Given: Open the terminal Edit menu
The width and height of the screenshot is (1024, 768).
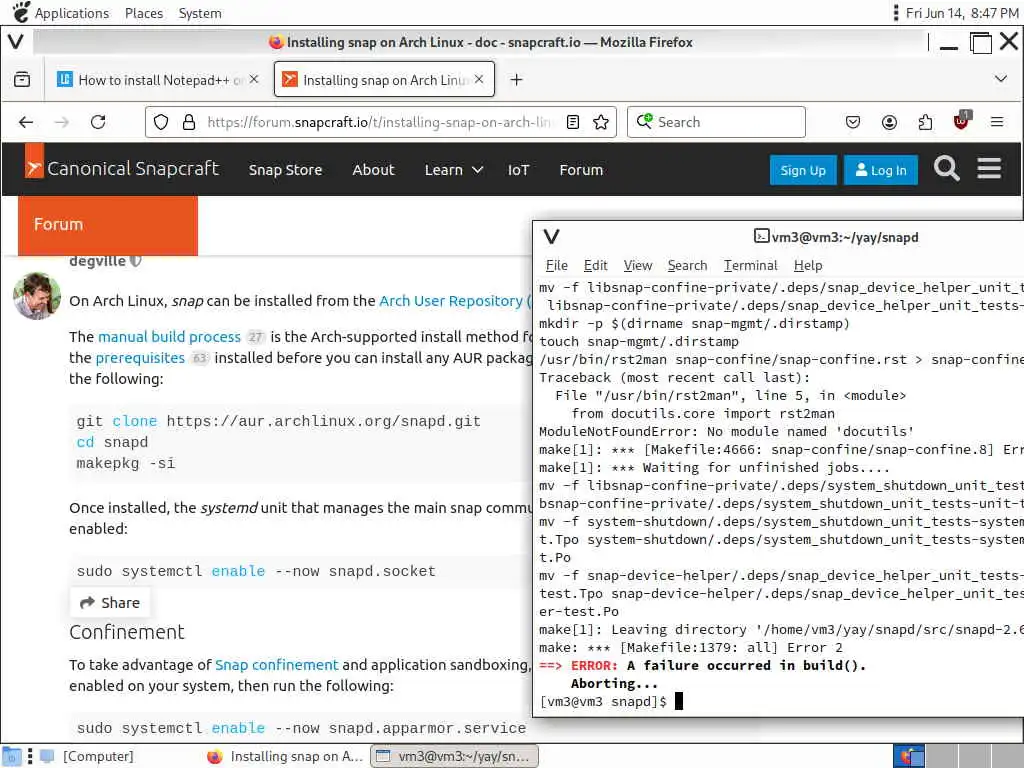Looking at the screenshot, I should click(596, 265).
